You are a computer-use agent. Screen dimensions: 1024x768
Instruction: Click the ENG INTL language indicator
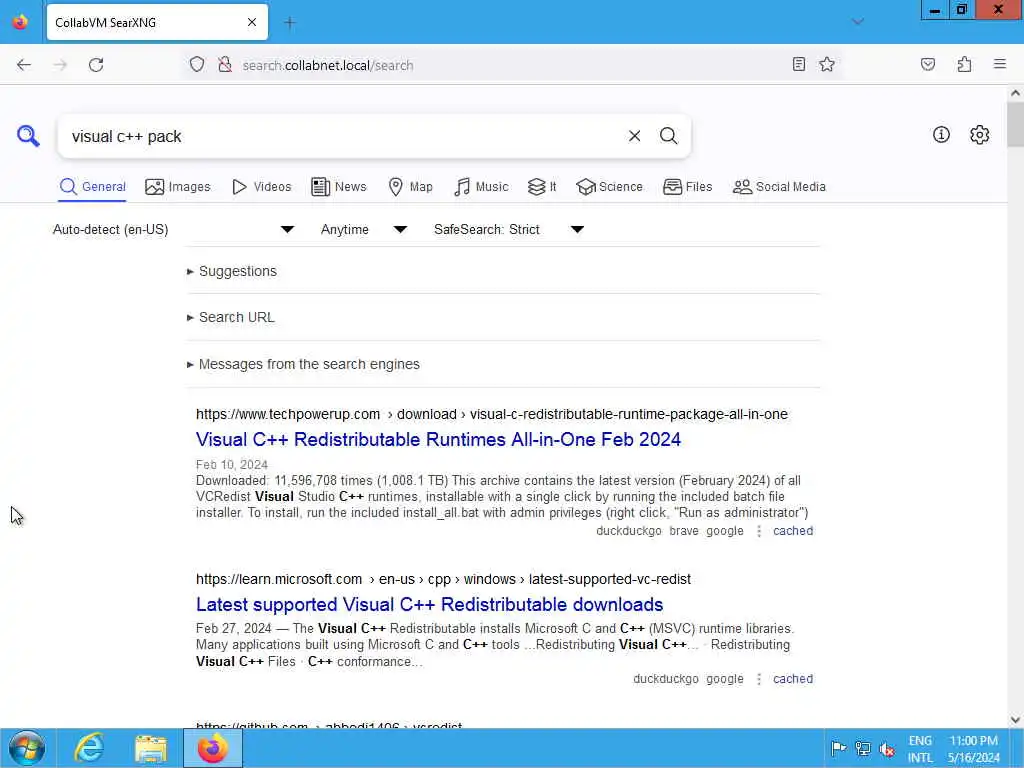920,749
